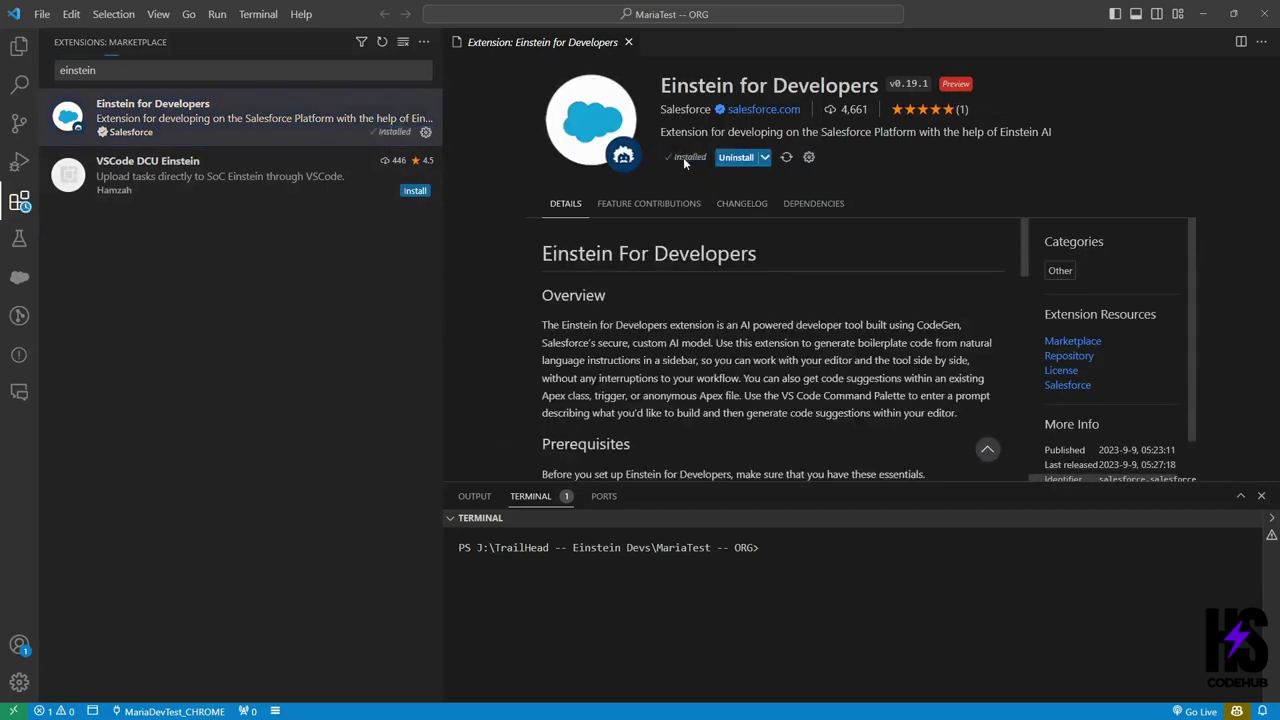Clear the extensions search results
Viewport: 1280px width, 720px height.
point(403,42)
